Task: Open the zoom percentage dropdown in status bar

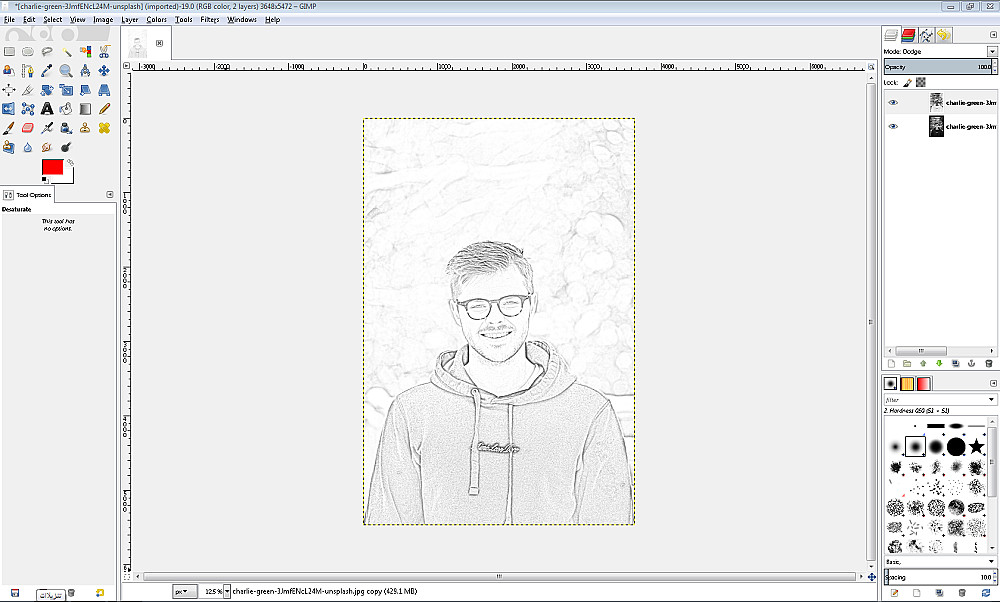Action: pos(227,591)
